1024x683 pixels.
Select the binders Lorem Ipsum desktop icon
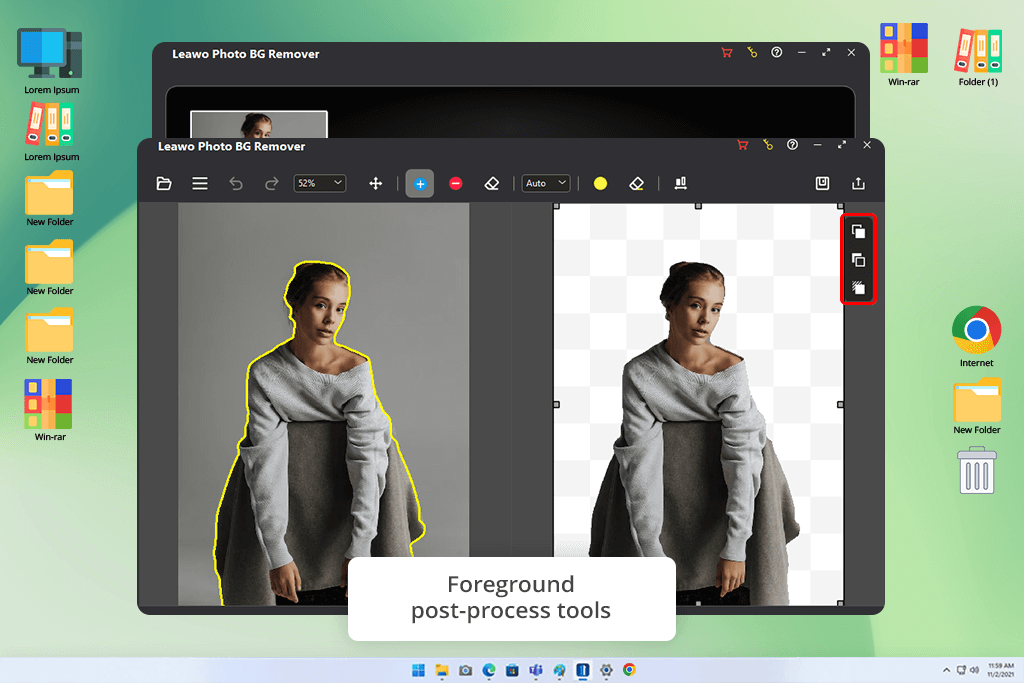51,133
